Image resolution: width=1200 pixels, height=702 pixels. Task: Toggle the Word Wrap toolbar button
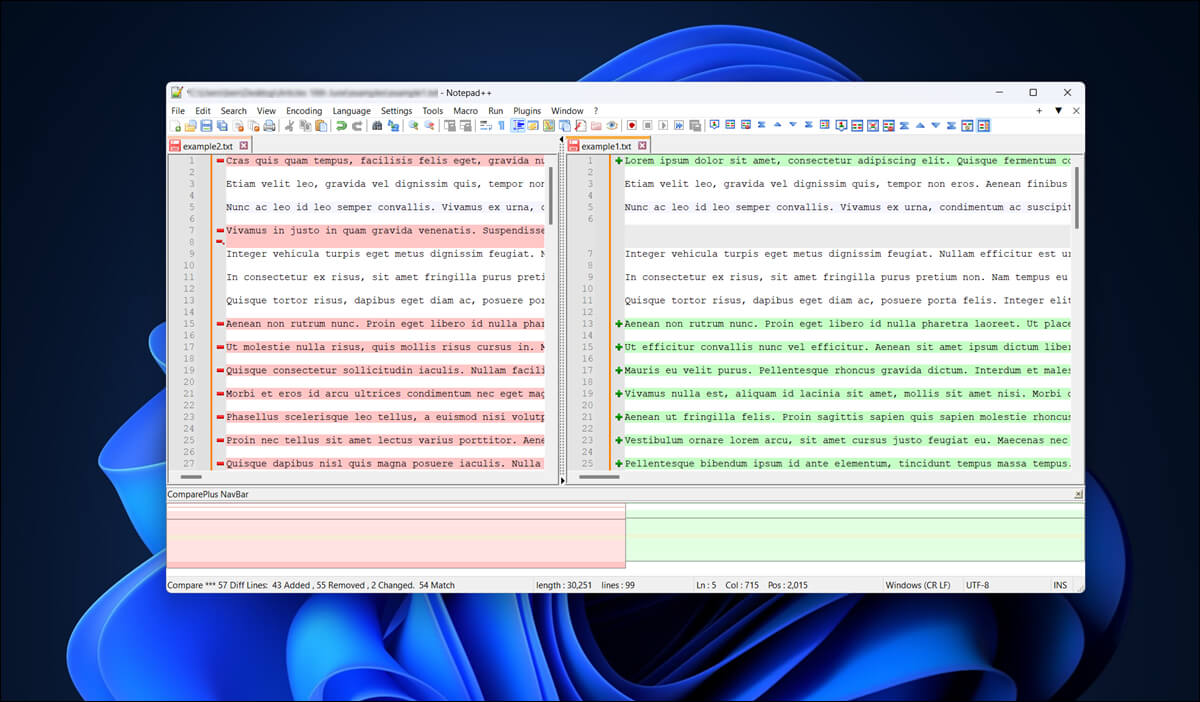click(x=485, y=126)
